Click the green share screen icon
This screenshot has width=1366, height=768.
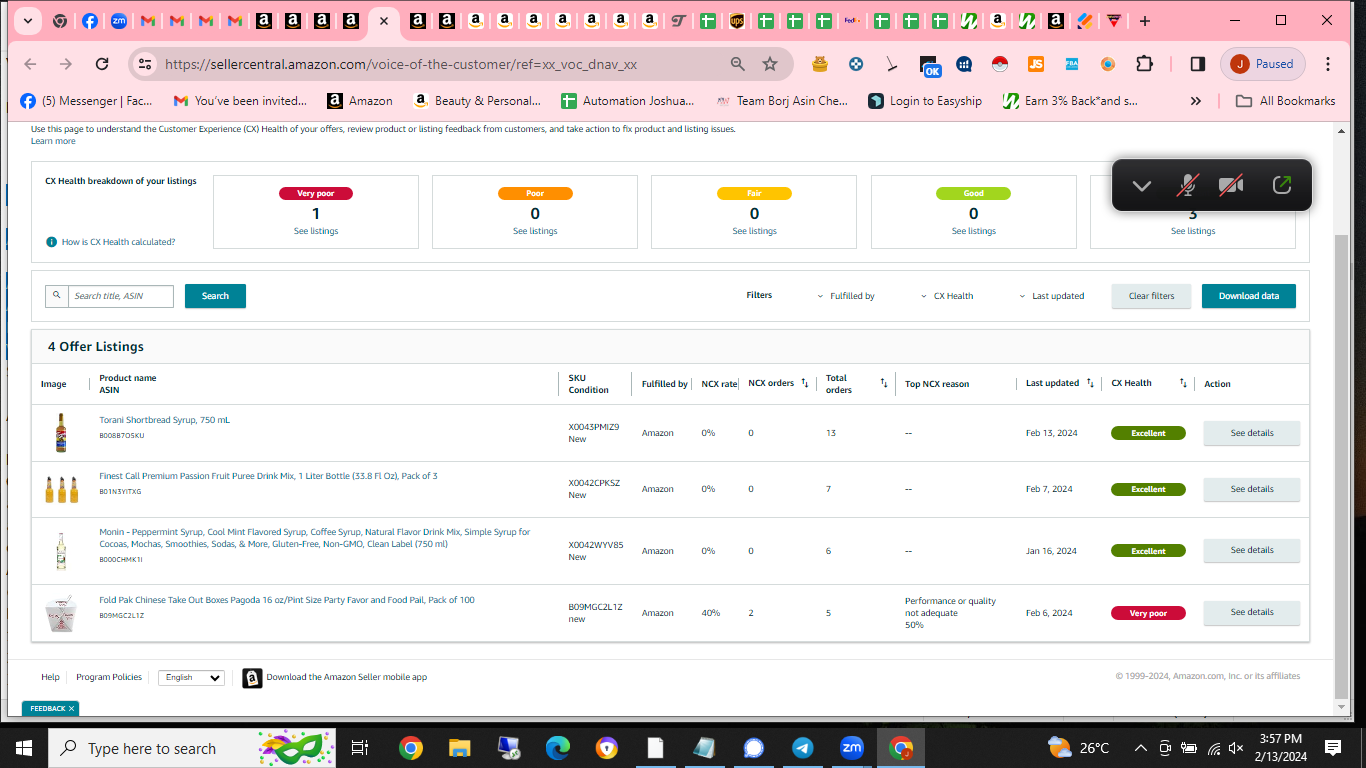click(1281, 185)
